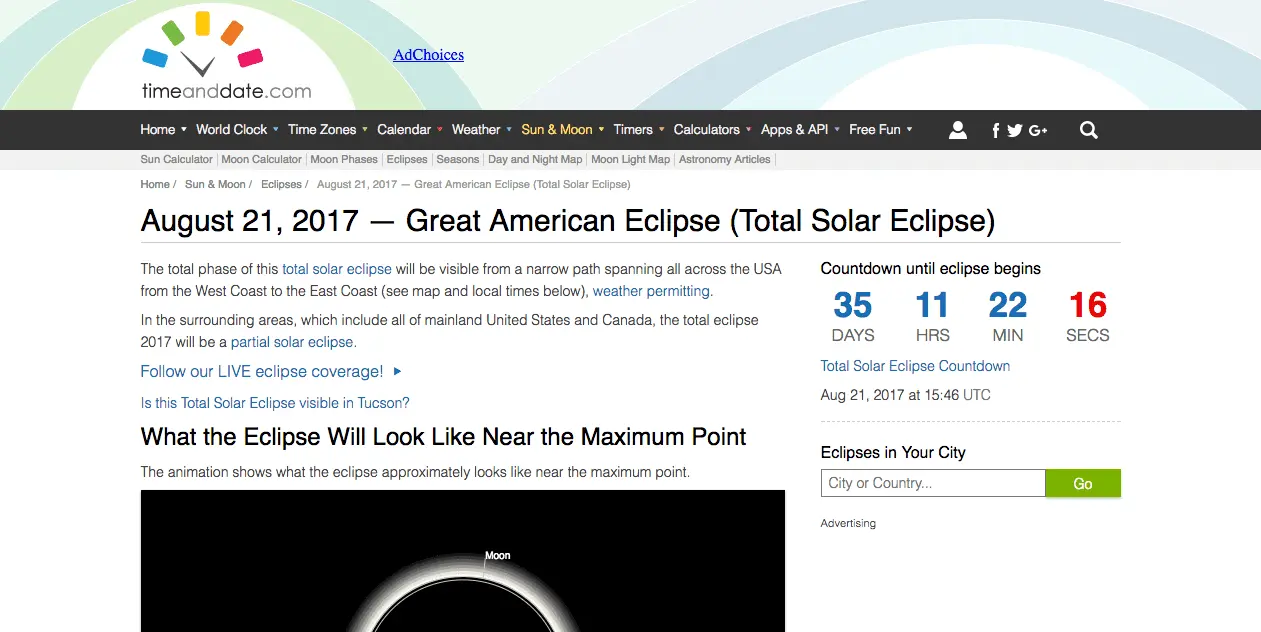Open the Weather menu

pos(475,130)
